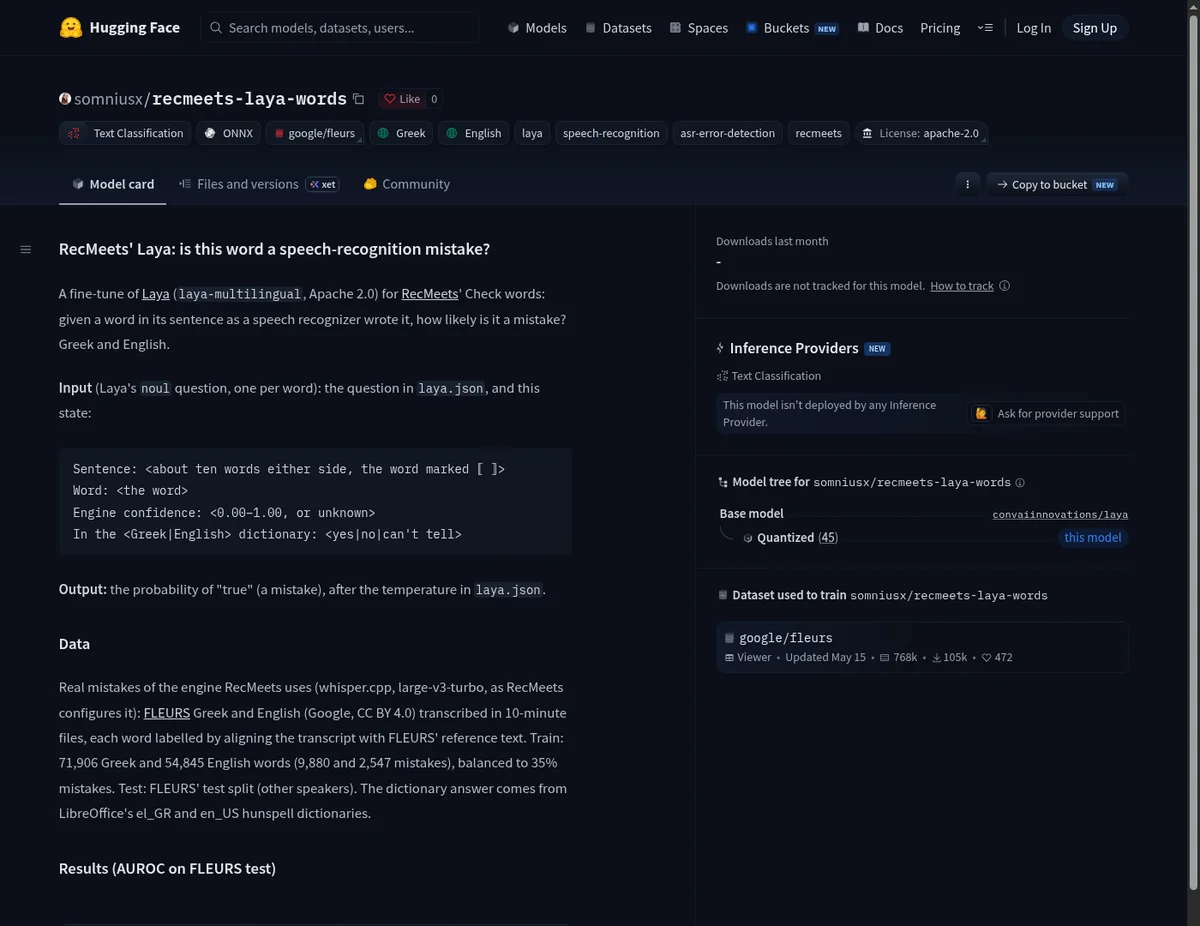This screenshot has height=926, width=1200.
Task: Click info icon next to Model tree title
Action: click(x=1020, y=483)
